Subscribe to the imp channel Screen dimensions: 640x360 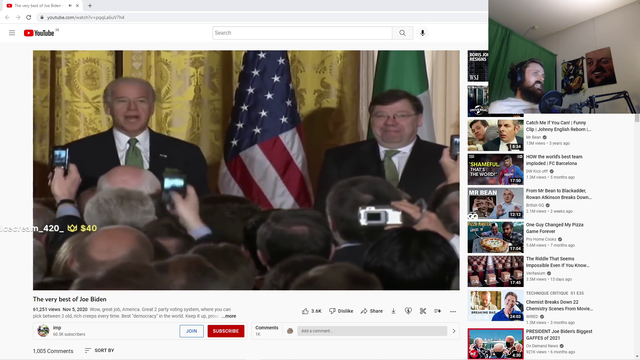pyautogui.click(x=226, y=331)
